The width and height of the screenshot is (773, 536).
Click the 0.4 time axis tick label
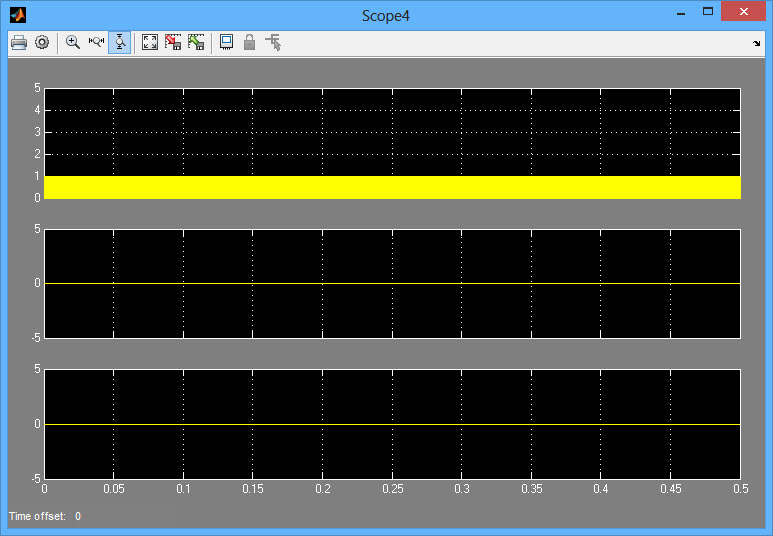tap(601, 489)
